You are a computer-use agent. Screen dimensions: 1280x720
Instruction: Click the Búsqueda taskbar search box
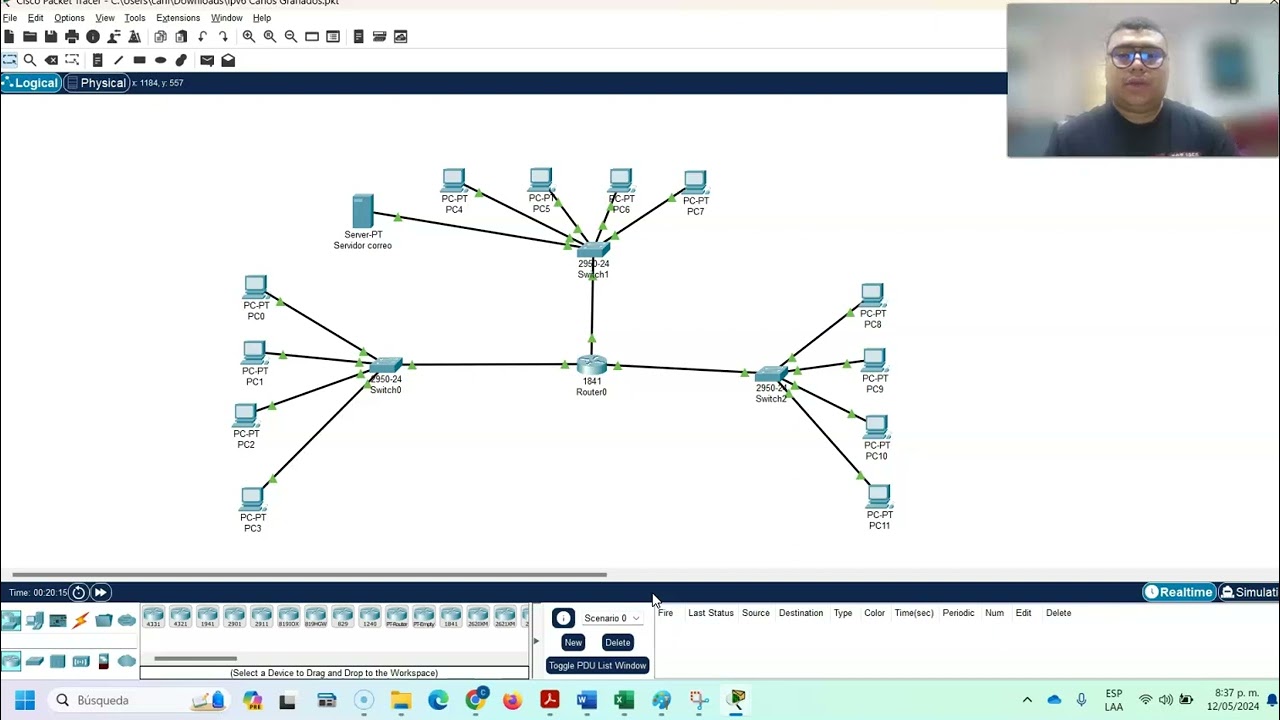(x=140, y=700)
